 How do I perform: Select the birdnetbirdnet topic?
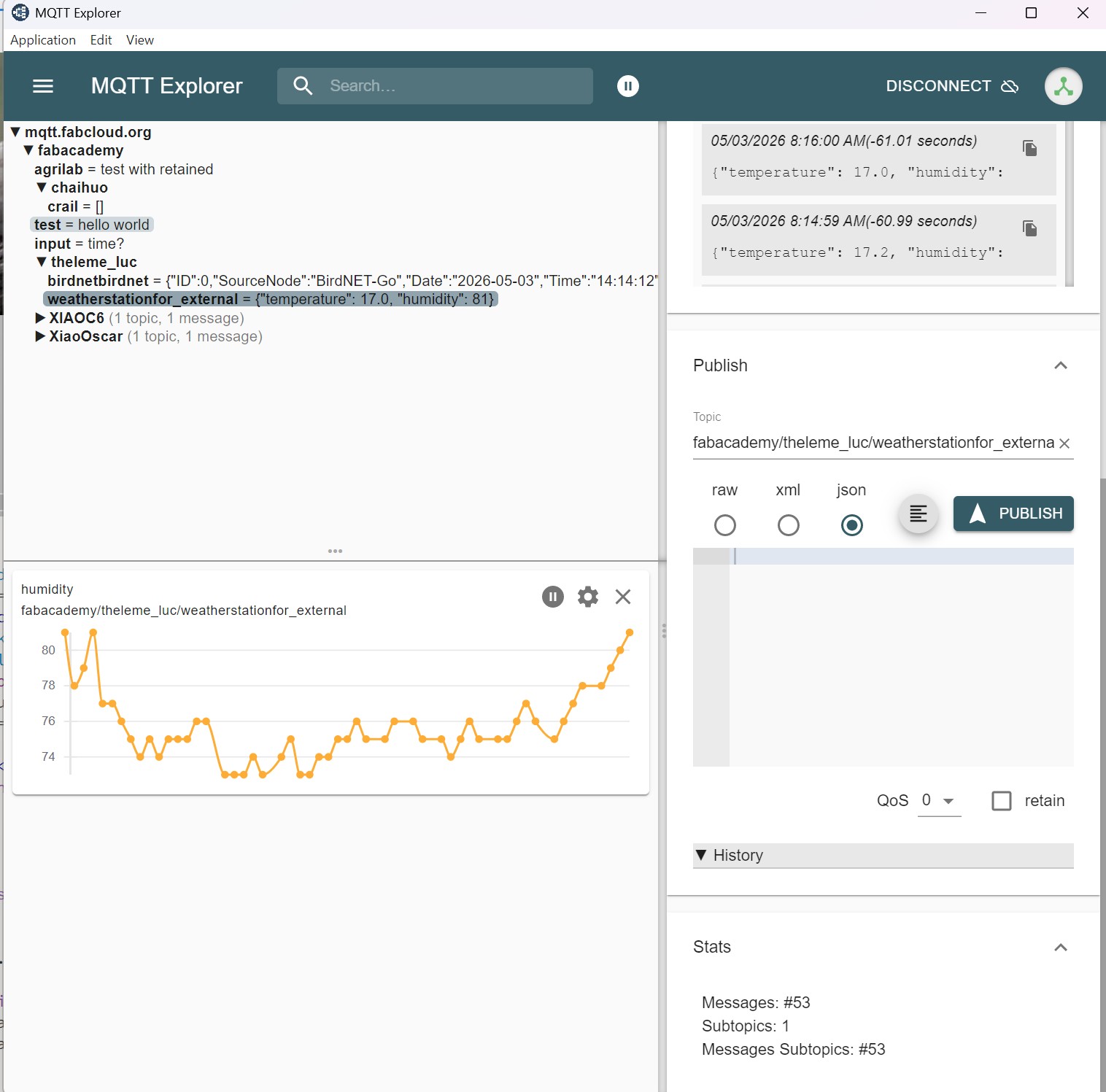[x=352, y=281]
